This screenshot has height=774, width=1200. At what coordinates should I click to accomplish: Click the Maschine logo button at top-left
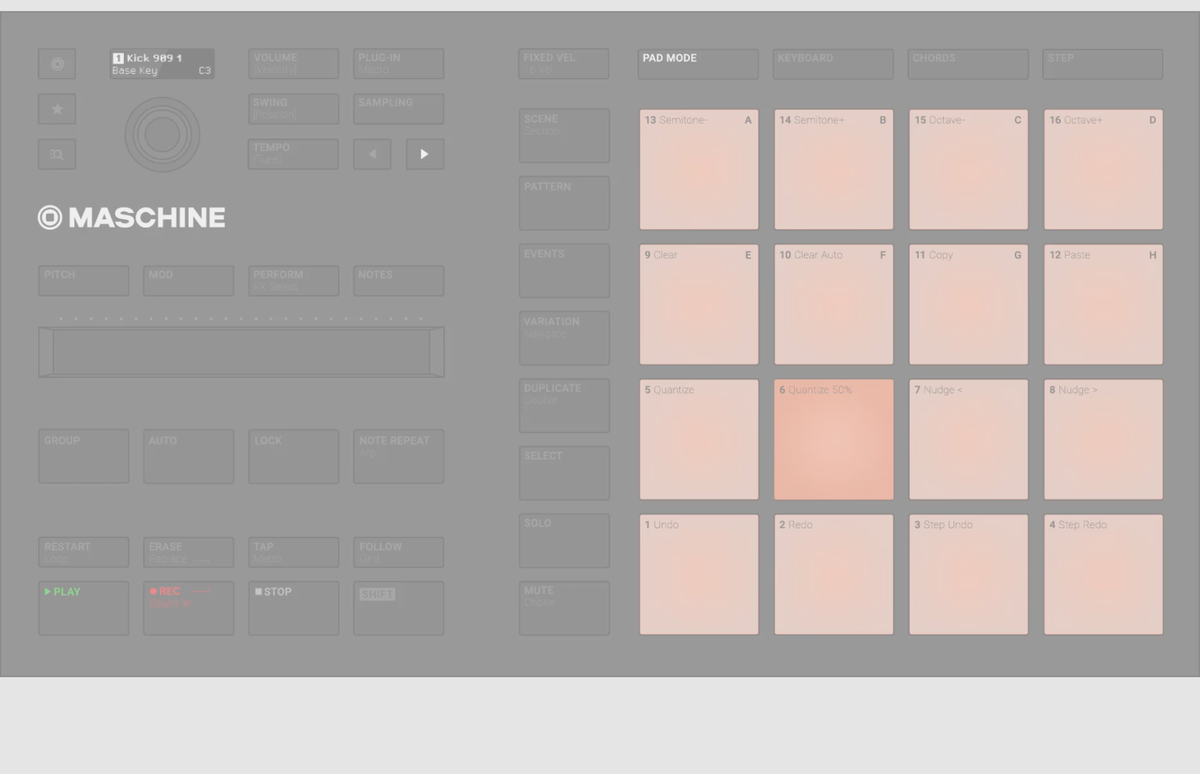[x=57, y=64]
